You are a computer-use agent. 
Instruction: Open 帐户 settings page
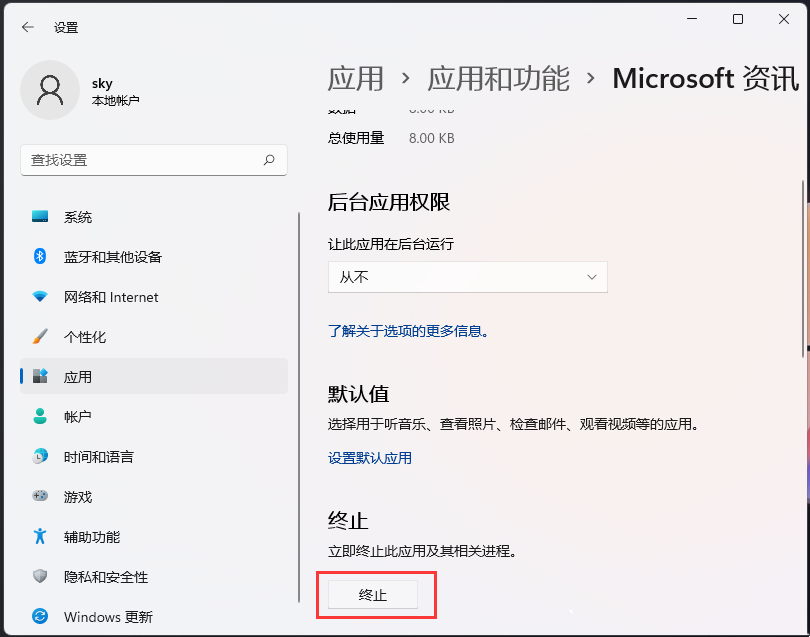click(76, 417)
